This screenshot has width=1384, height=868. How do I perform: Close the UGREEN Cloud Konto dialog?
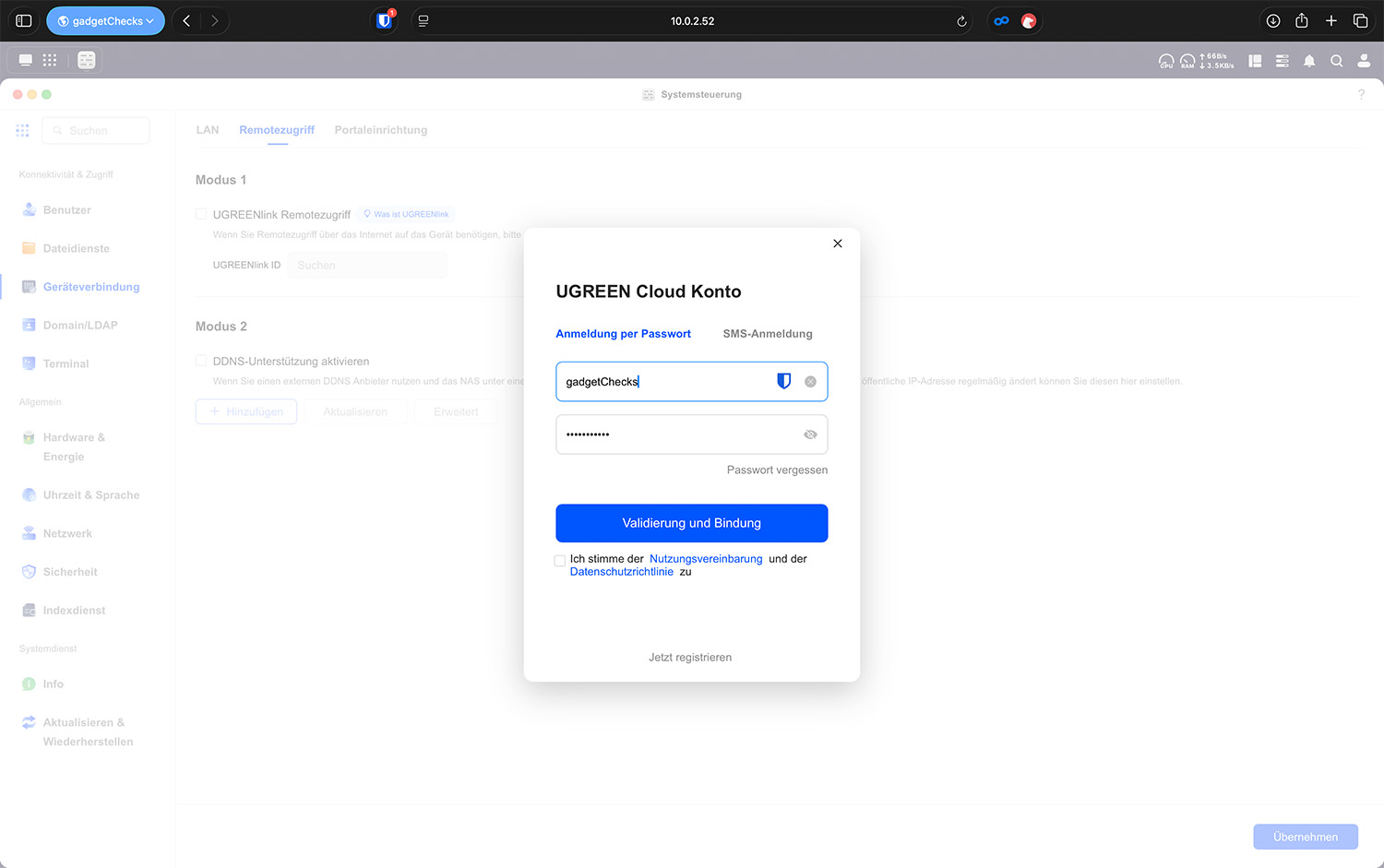click(838, 244)
